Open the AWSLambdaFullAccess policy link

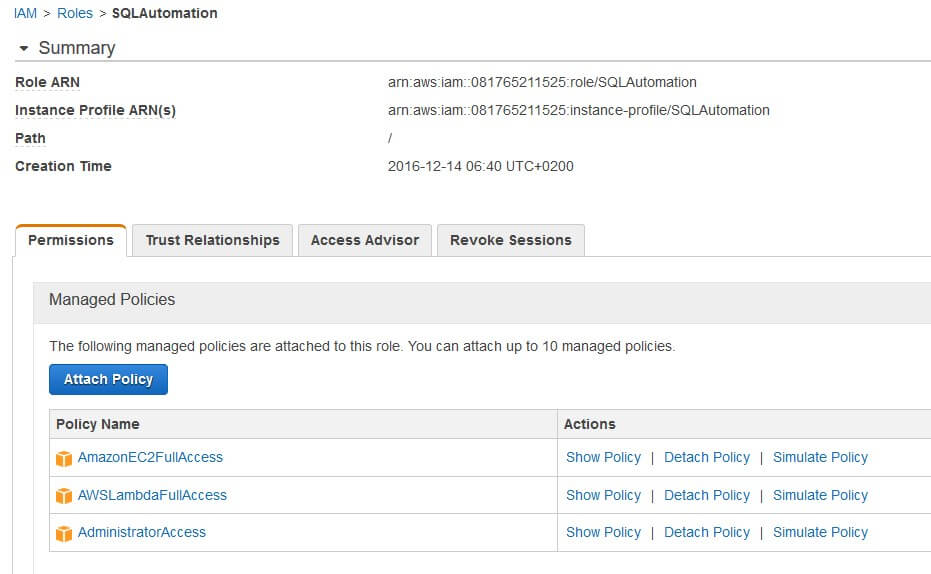(x=152, y=495)
